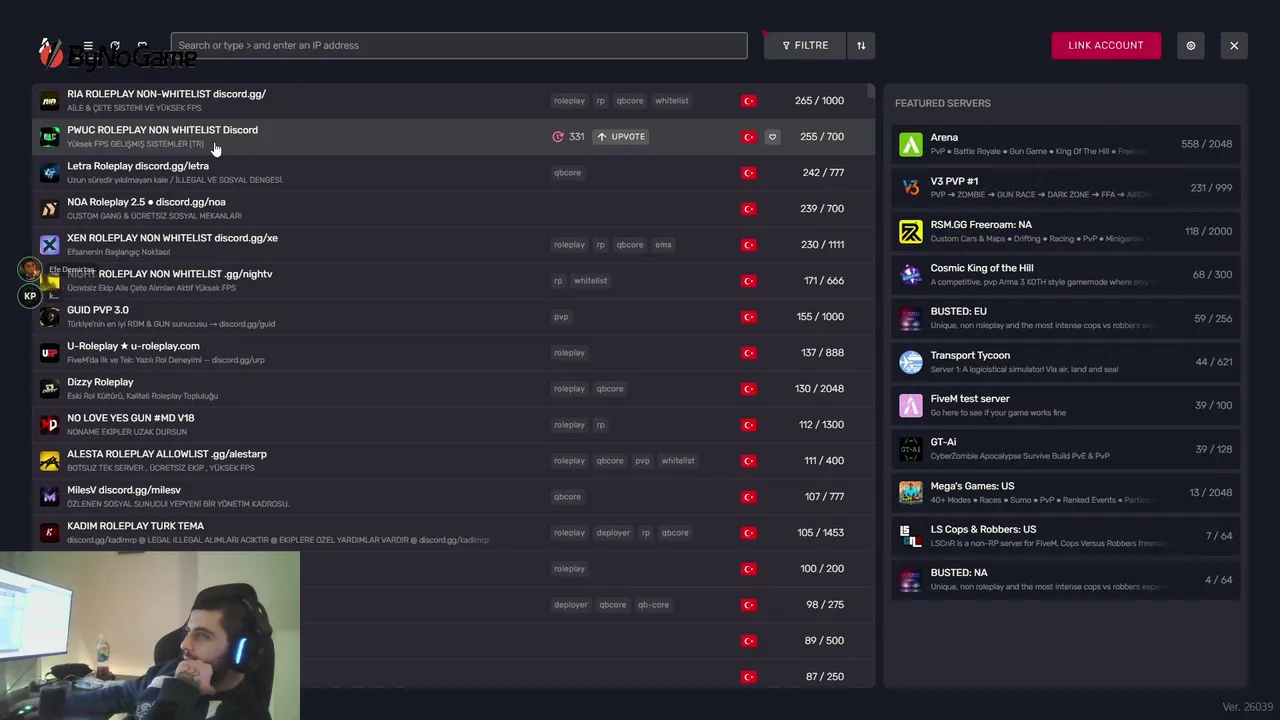Open the settings gear icon
The image size is (1280, 720).
pyautogui.click(x=1191, y=46)
